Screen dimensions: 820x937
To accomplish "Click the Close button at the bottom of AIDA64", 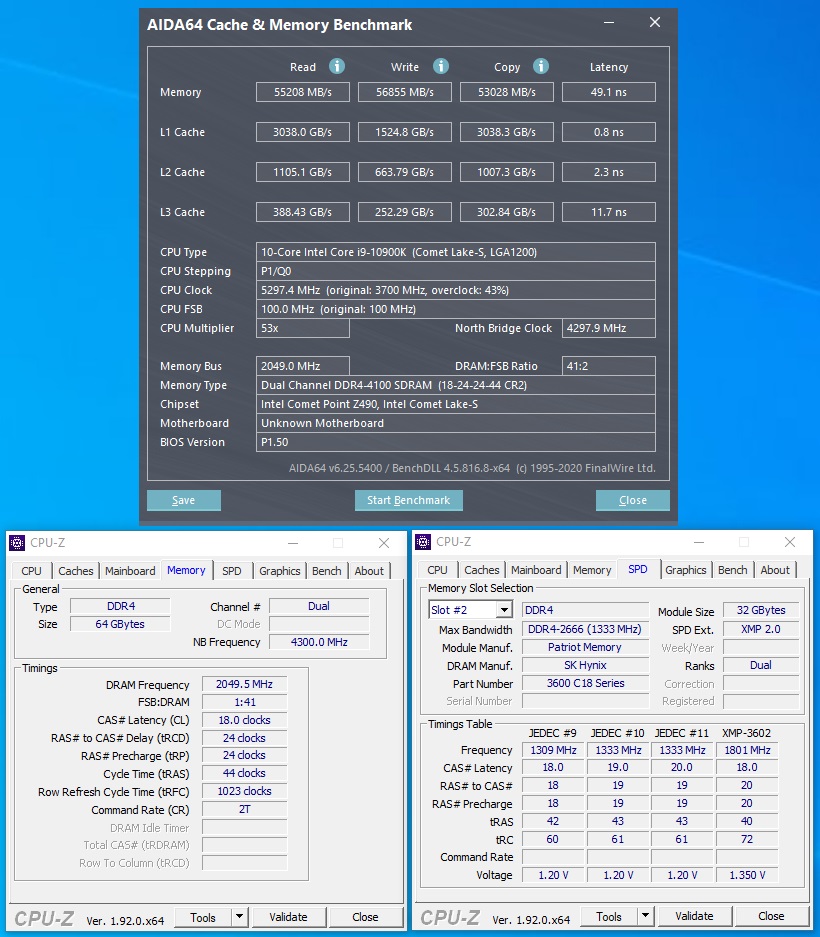I will pyautogui.click(x=632, y=500).
